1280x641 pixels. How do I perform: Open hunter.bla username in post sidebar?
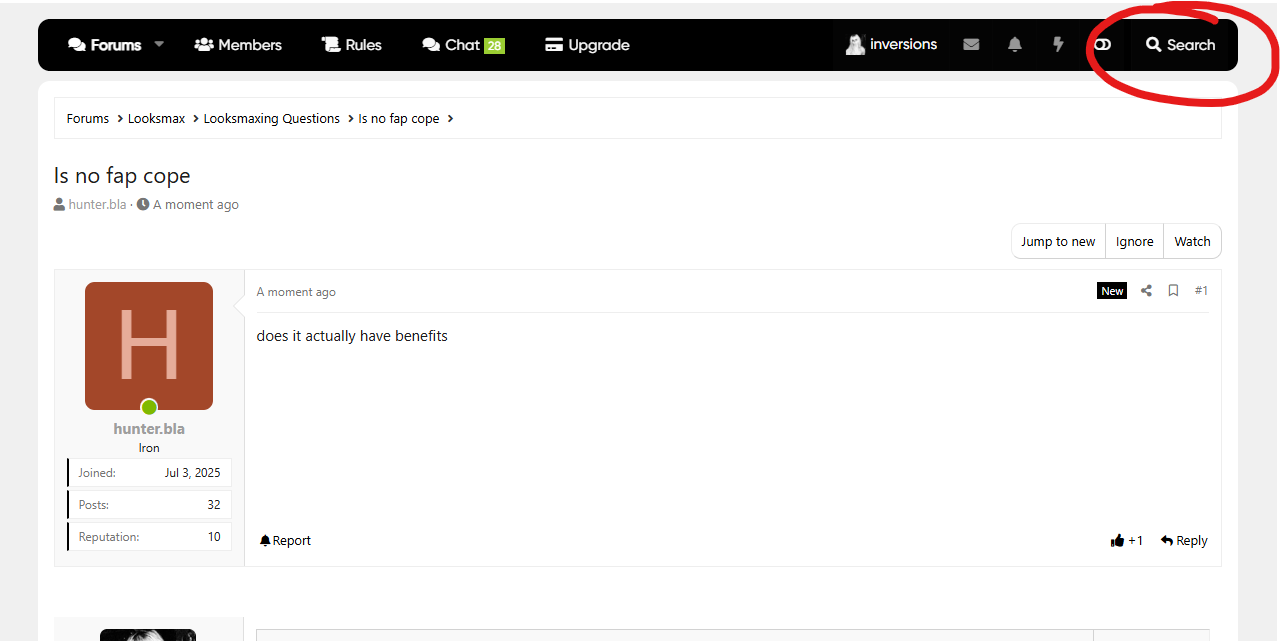click(149, 429)
